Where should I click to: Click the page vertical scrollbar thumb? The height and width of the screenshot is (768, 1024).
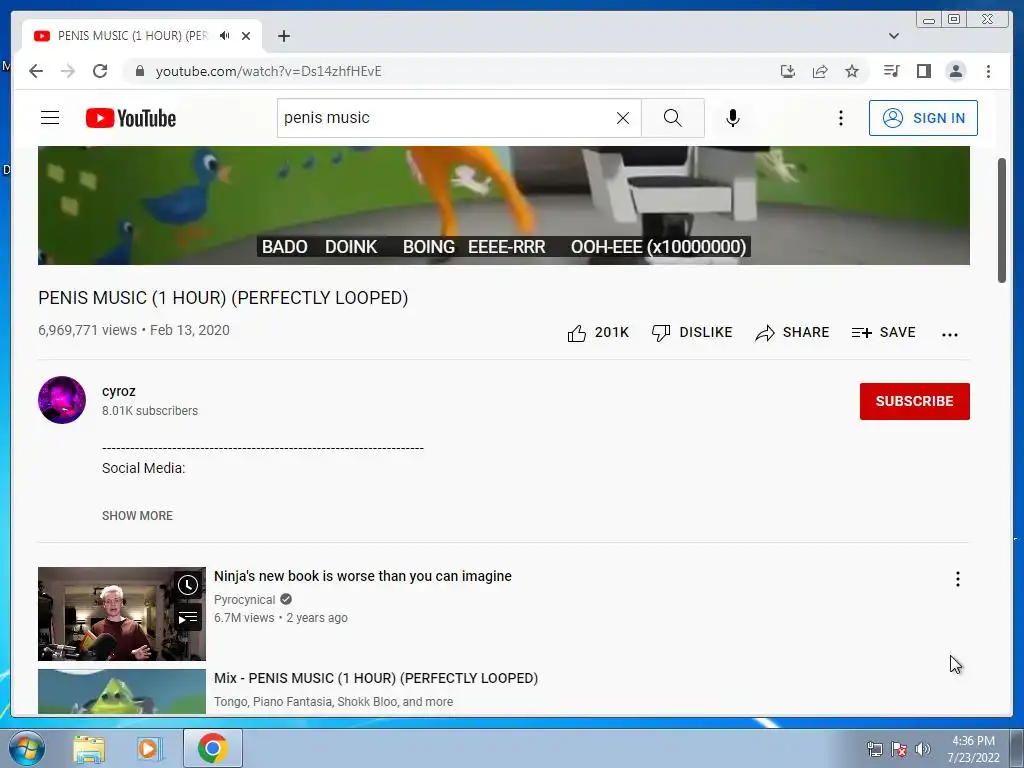tap(1002, 220)
